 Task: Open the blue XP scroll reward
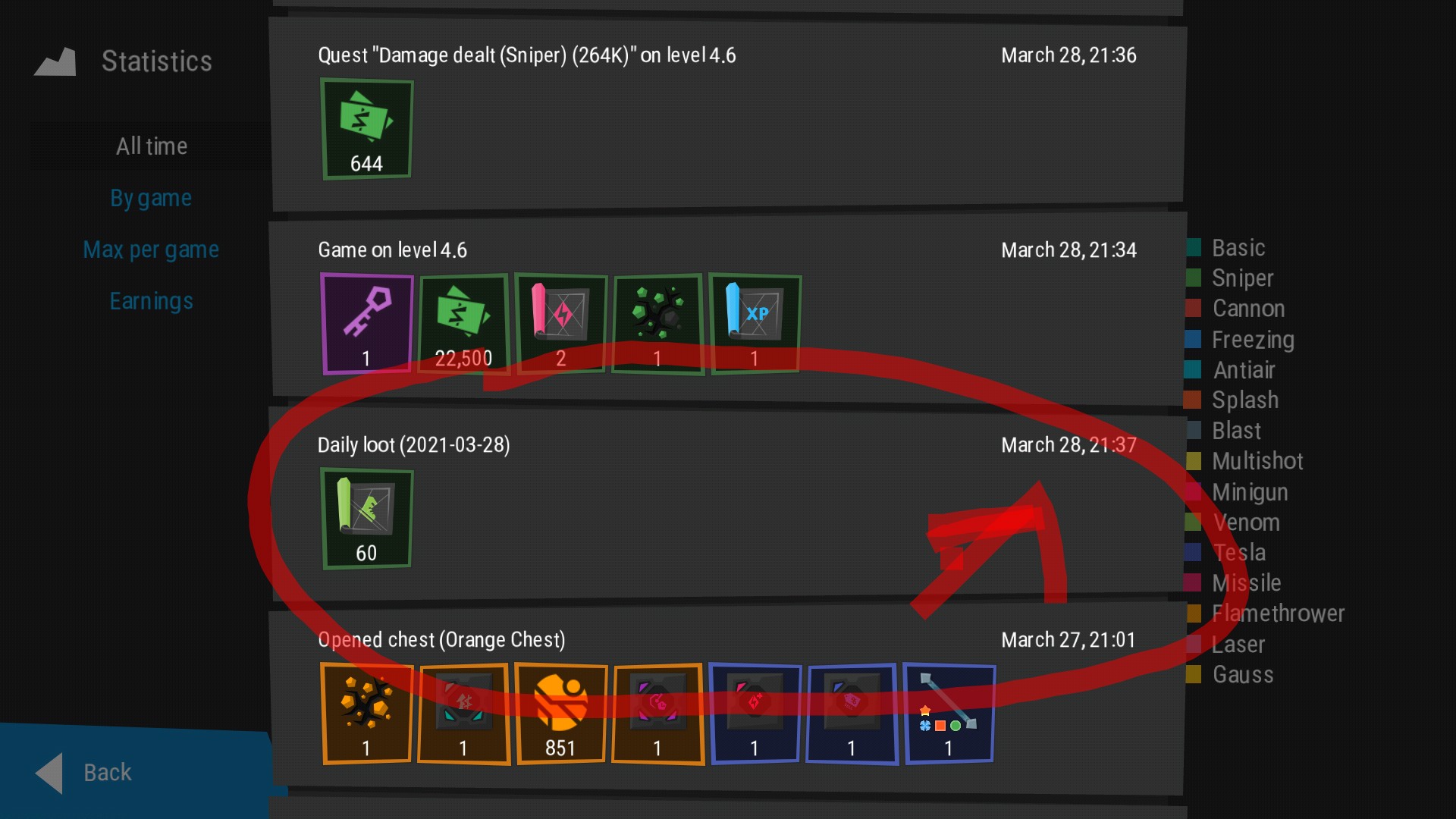[x=755, y=324]
